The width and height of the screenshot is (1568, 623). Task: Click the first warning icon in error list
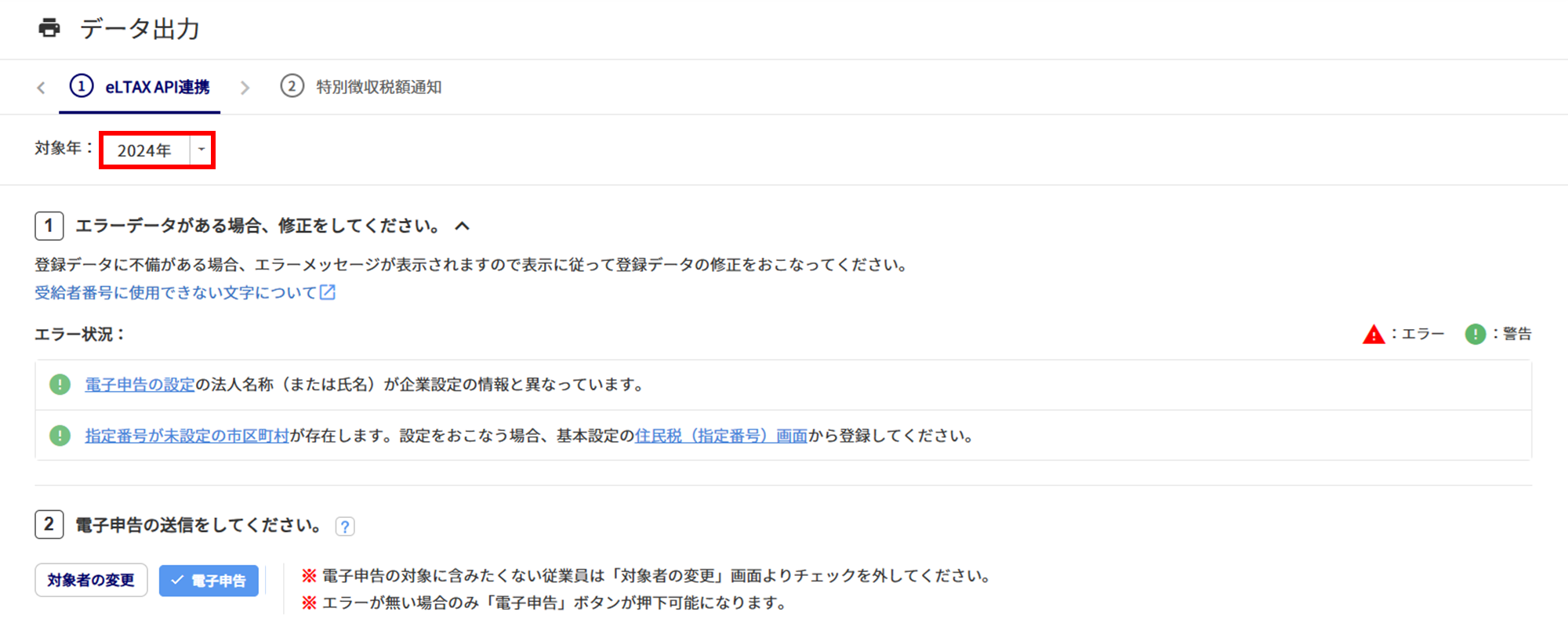(60, 385)
